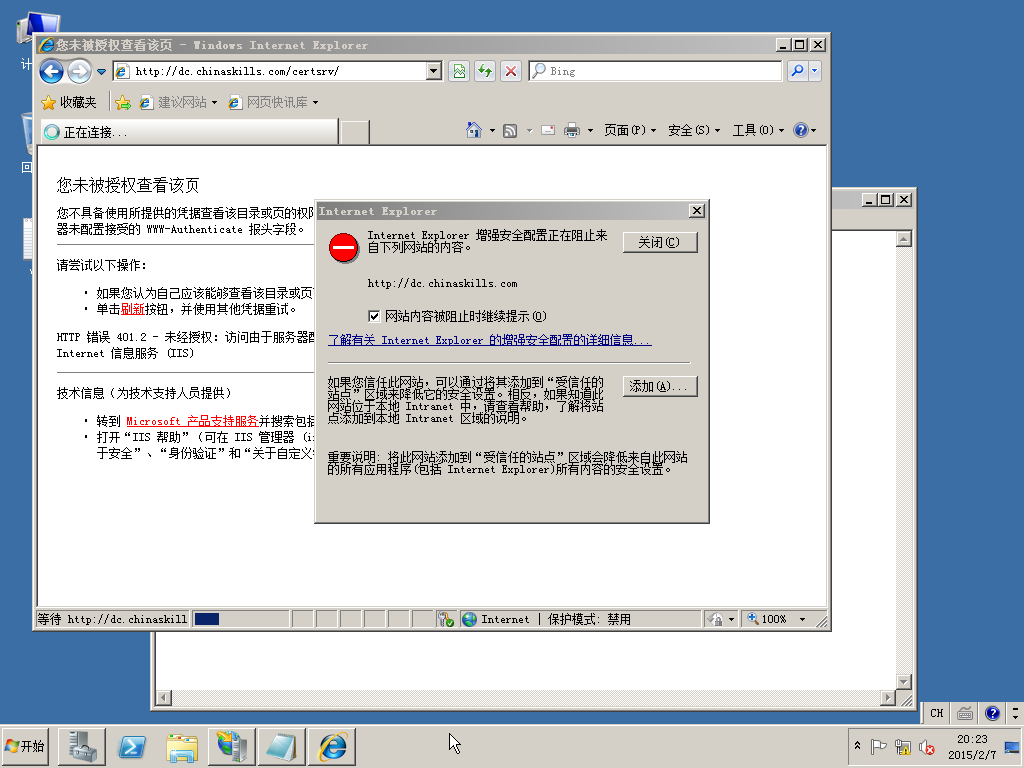Click the Read Mail icon

pyautogui.click(x=548, y=131)
